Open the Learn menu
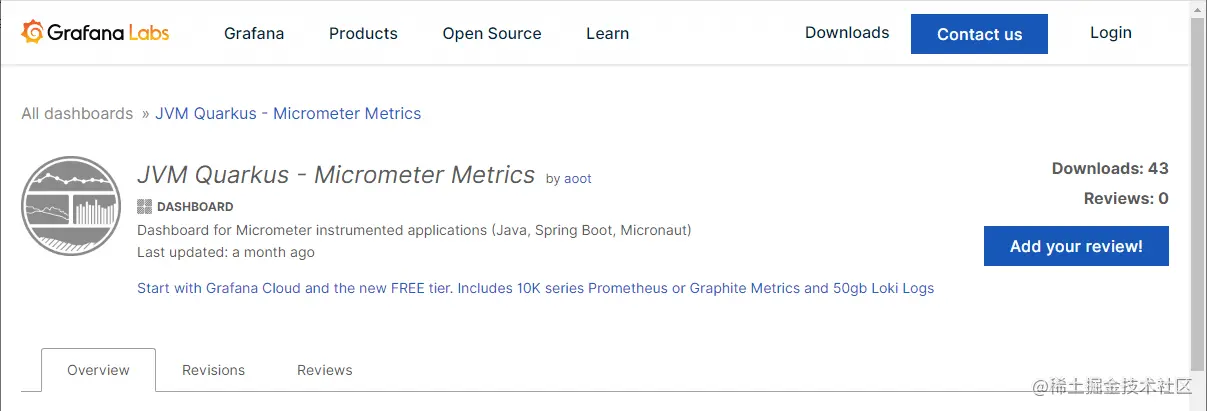Viewport: 1207px width, 411px height. (x=607, y=33)
